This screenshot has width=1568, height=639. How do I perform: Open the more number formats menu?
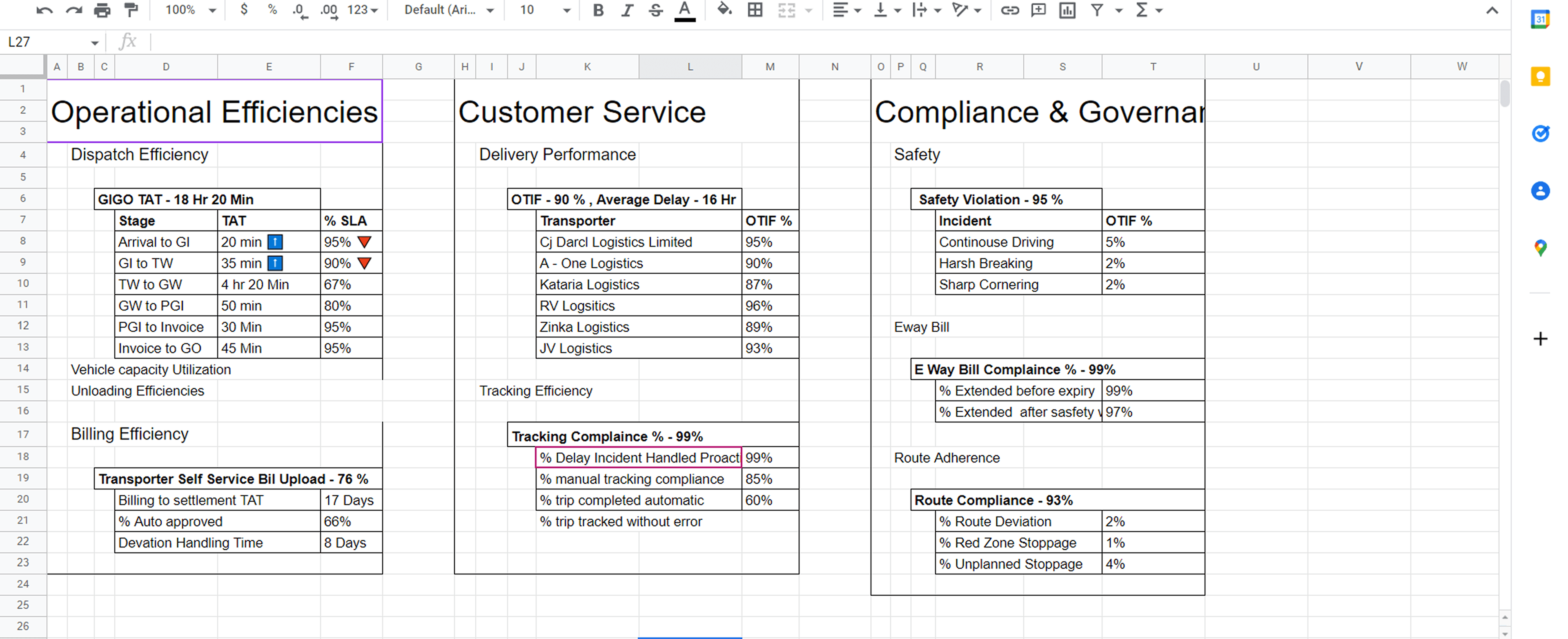pos(363,10)
